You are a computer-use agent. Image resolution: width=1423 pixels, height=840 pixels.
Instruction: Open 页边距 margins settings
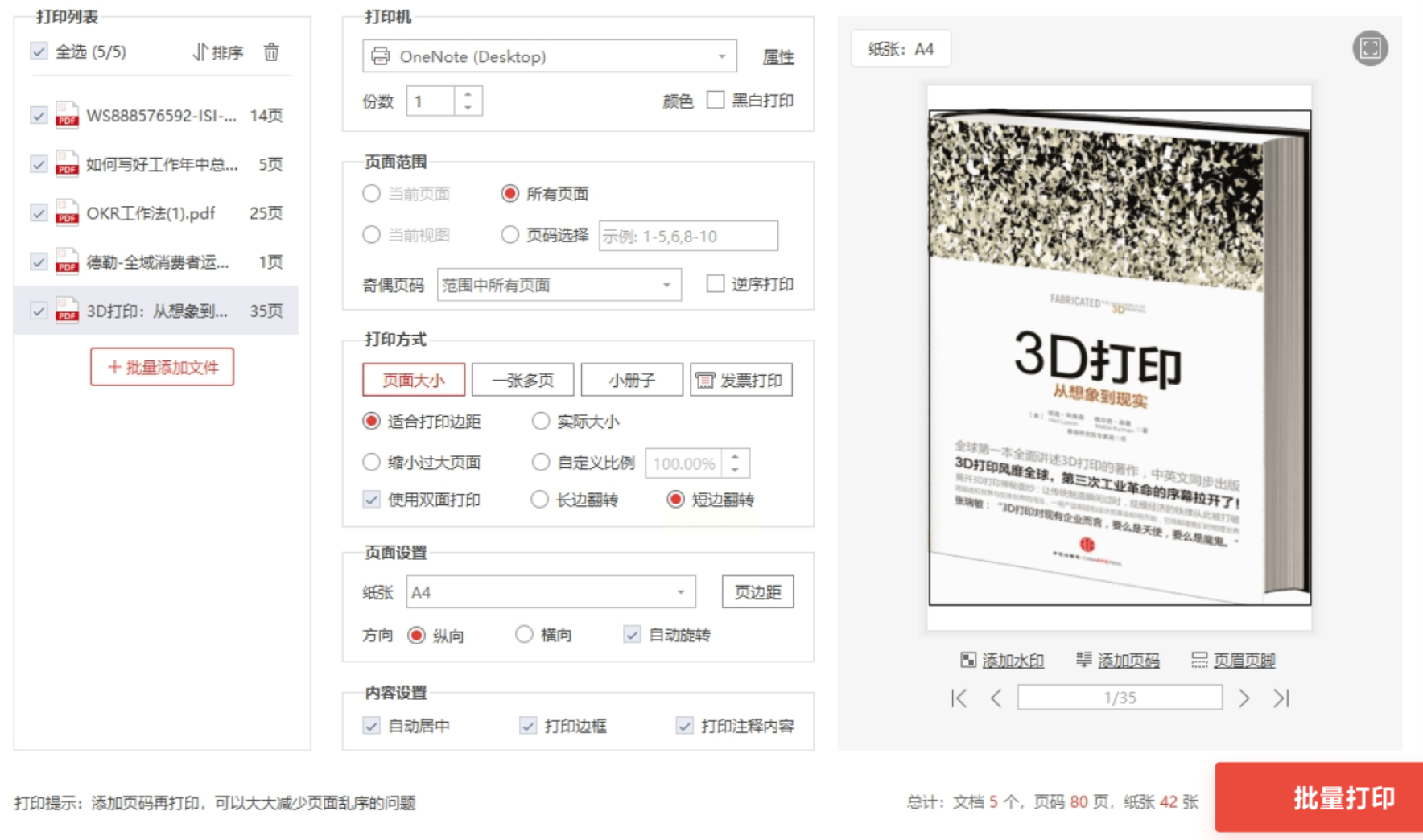pos(757,592)
